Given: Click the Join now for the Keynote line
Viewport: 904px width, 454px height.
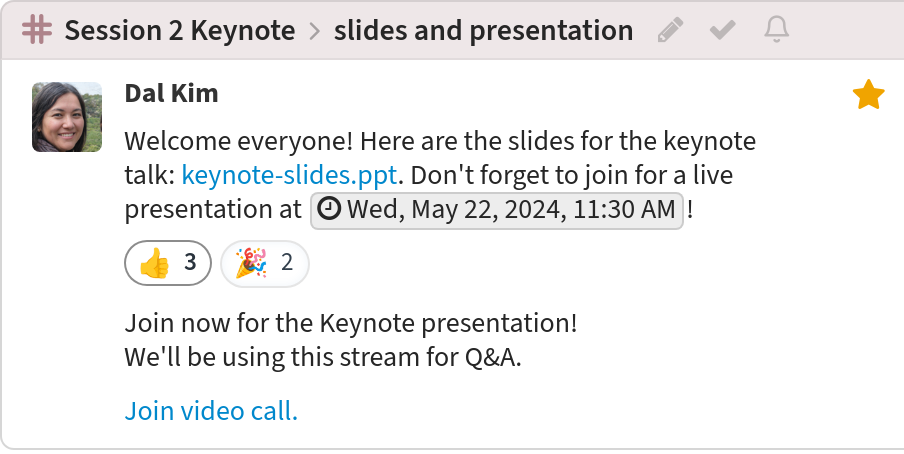Looking at the screenshot, I should [351, 323].
